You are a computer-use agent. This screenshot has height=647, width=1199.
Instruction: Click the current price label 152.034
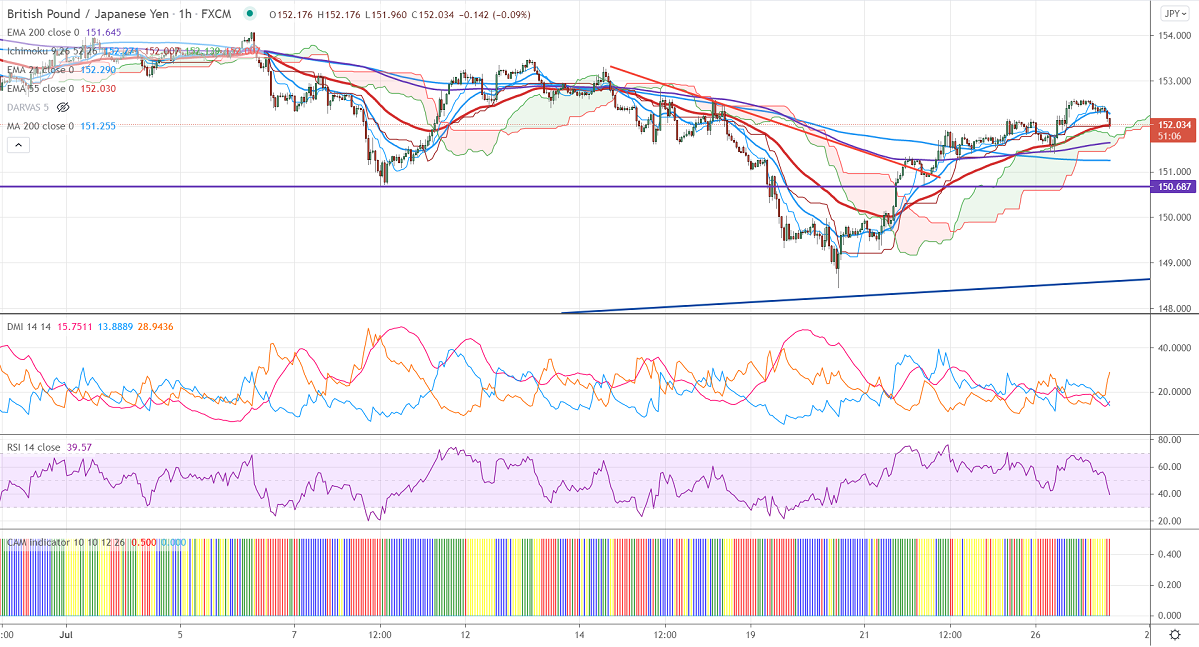1174,125
